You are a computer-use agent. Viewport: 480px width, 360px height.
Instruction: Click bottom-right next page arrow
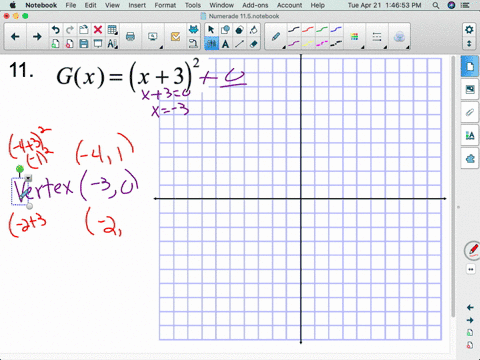coord(470,320)
